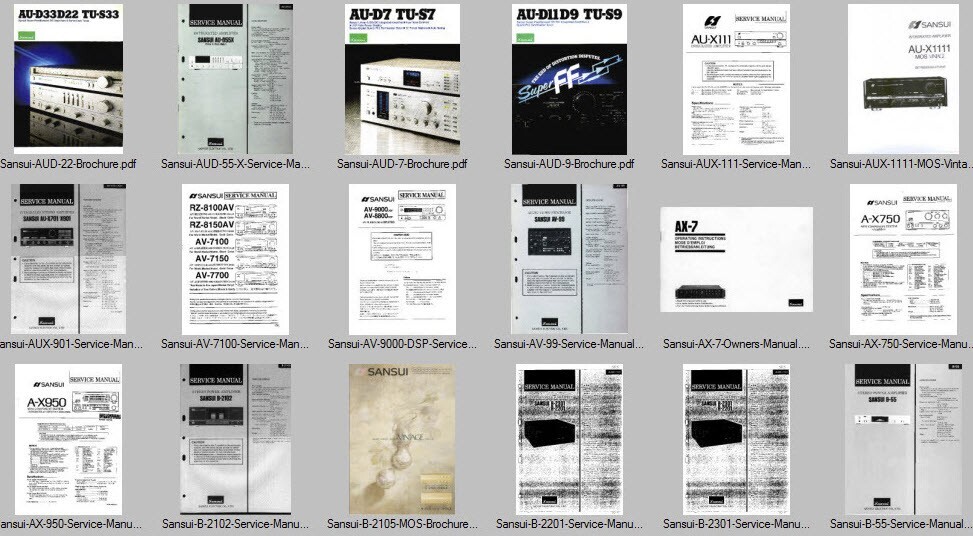Click the Sansui-B-2301-Service-Manu... file name

coord(736,524)
